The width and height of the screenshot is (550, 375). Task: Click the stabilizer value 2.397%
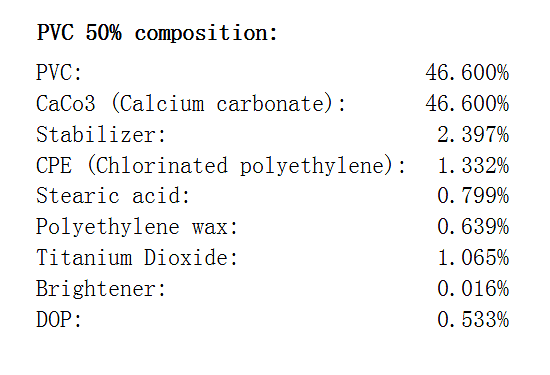pyautogui.click(x=473, y=134)
